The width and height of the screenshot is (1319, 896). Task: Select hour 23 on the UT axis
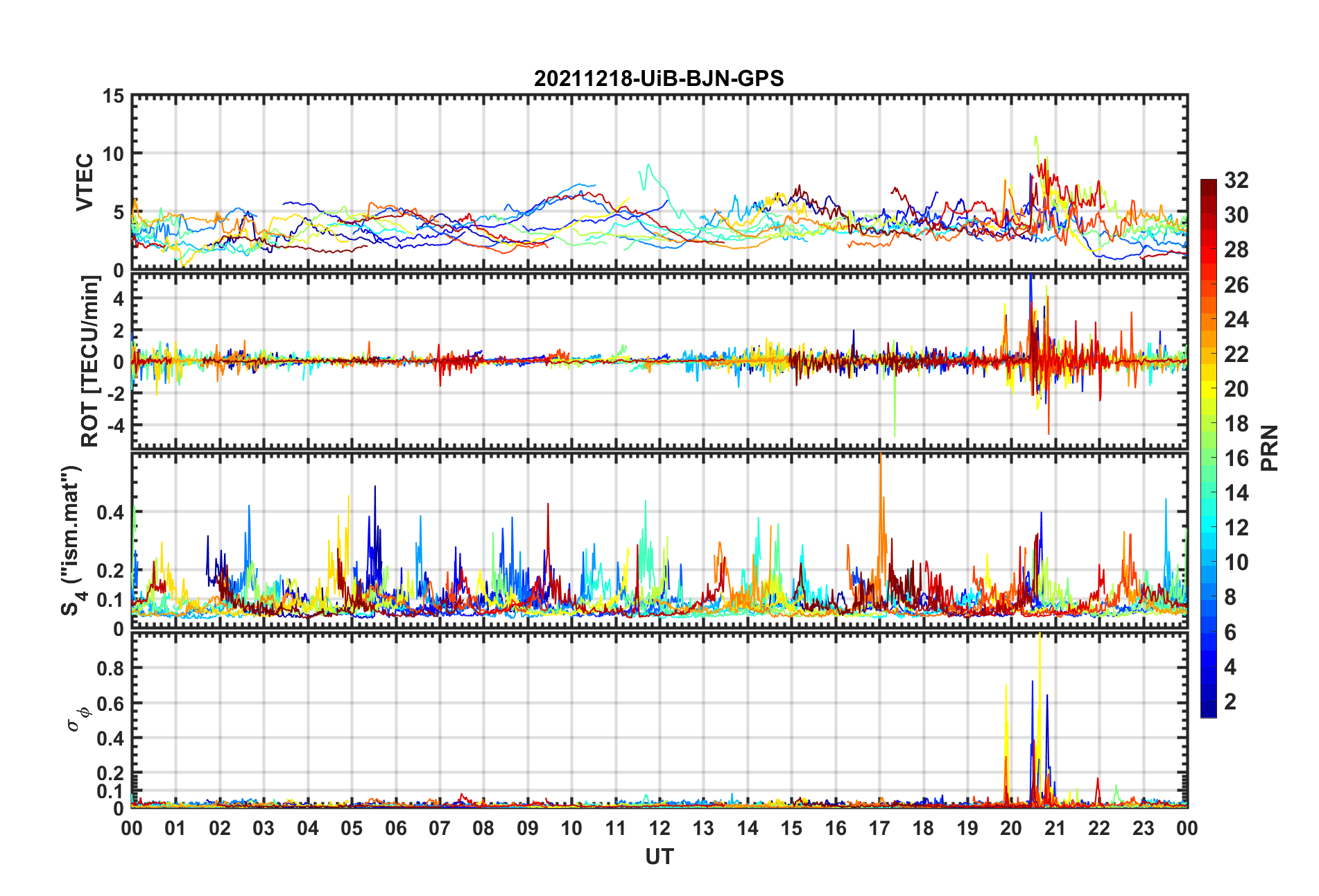1144,828
